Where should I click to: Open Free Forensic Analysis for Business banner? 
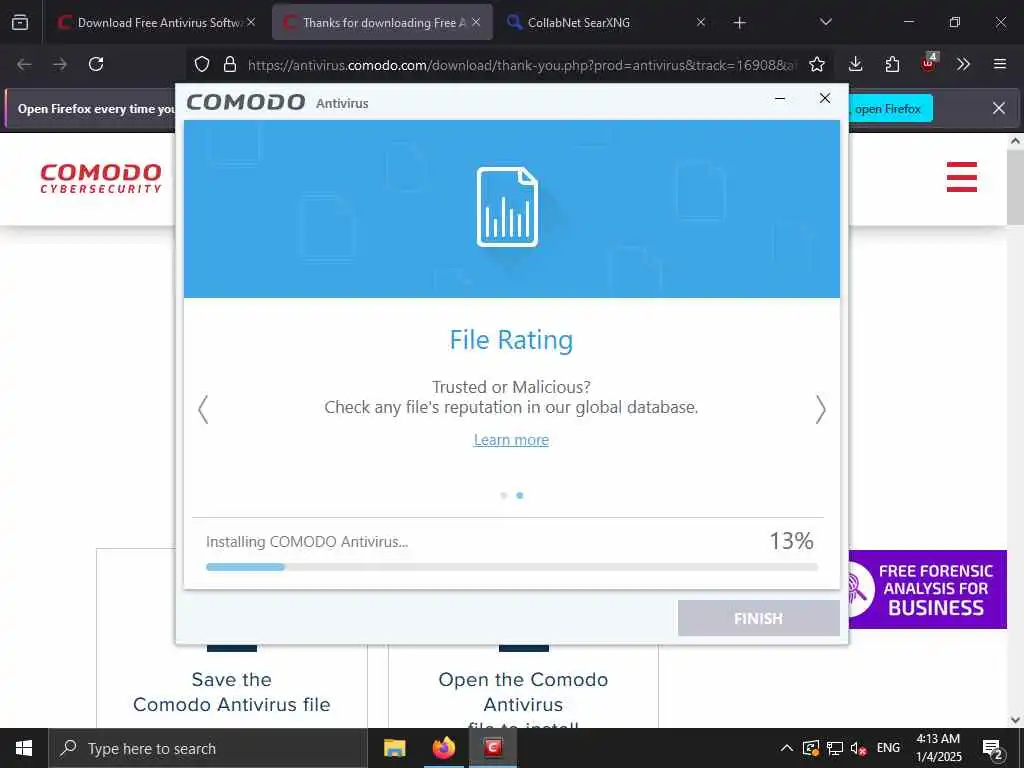point(927,589)
